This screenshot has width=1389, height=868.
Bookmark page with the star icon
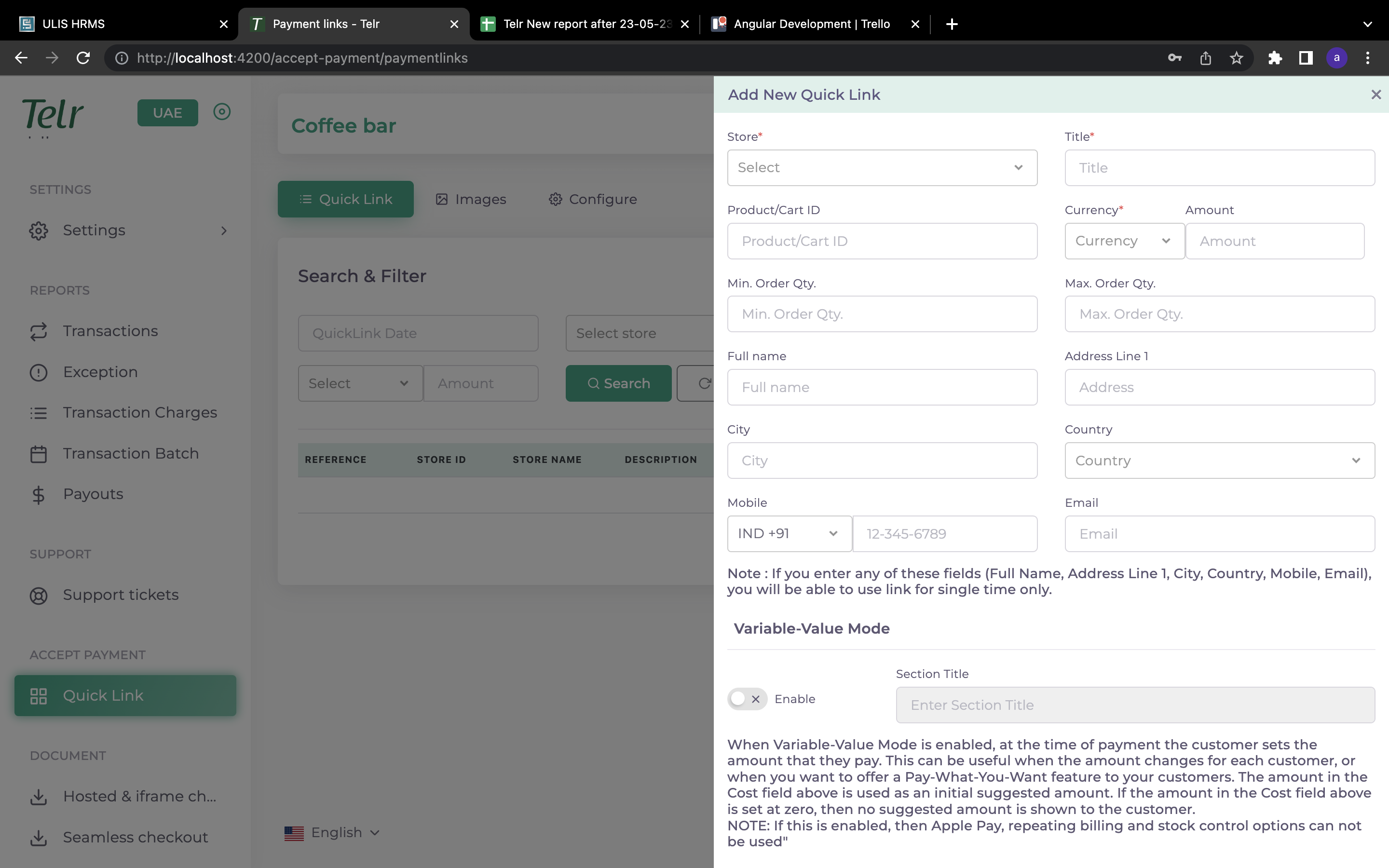point(1236,58)
